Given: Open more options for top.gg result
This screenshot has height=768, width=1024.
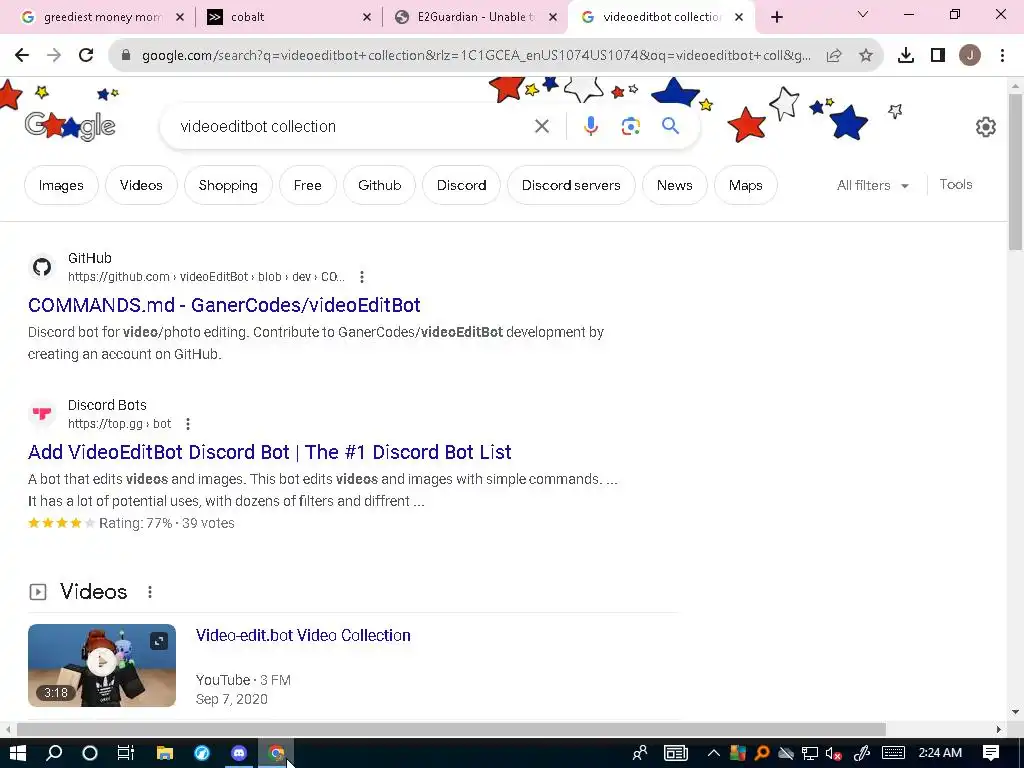Looking at the screenshot, I should 188,424.
